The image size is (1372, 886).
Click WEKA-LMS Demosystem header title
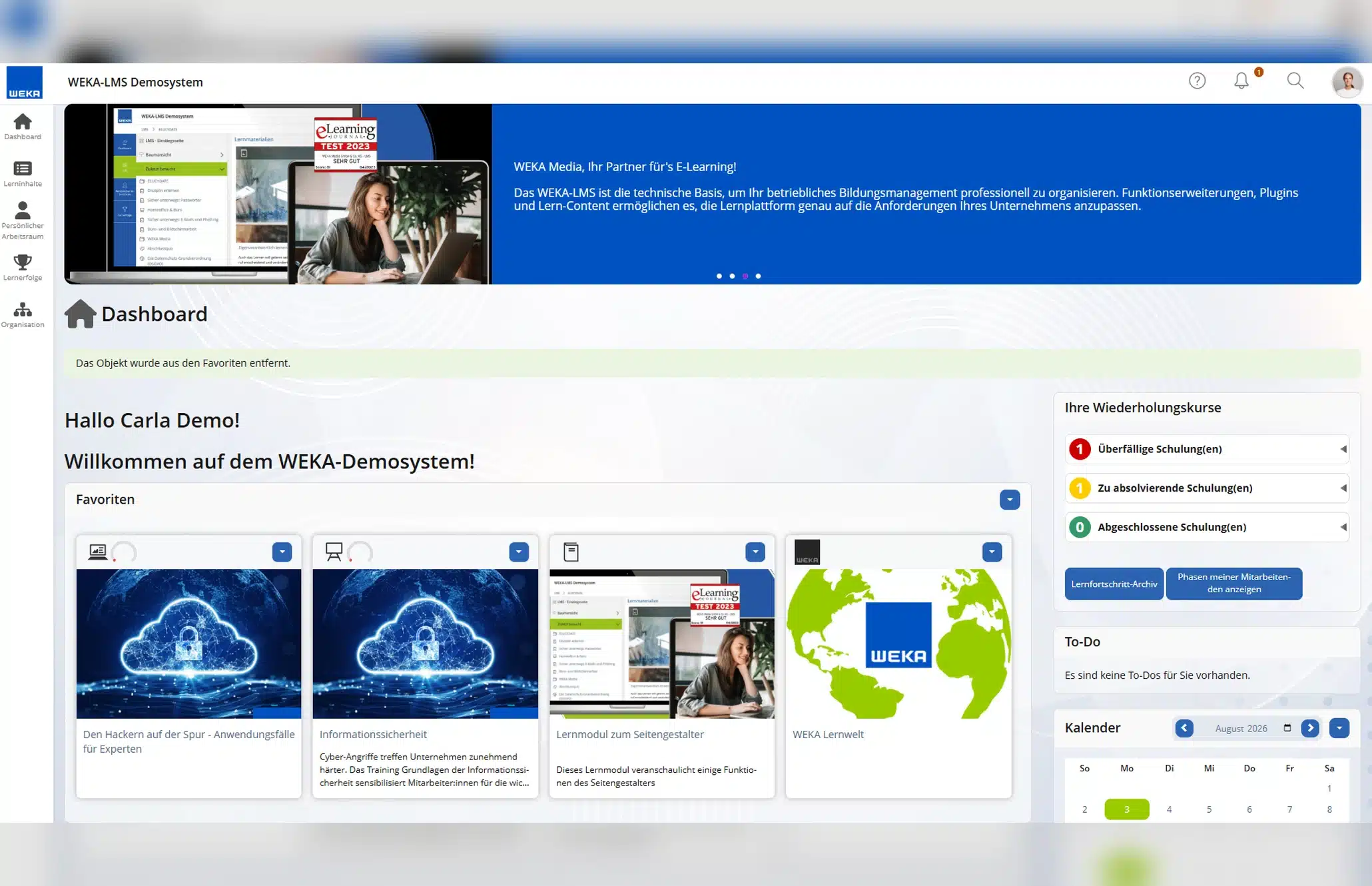point(135,82)
